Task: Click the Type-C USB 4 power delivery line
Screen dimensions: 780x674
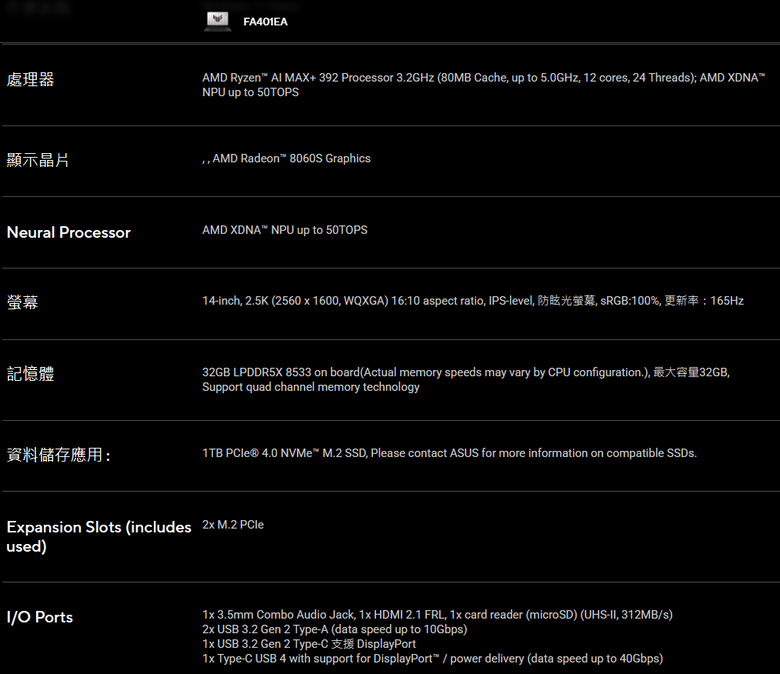Action: (x=432, y=659)
